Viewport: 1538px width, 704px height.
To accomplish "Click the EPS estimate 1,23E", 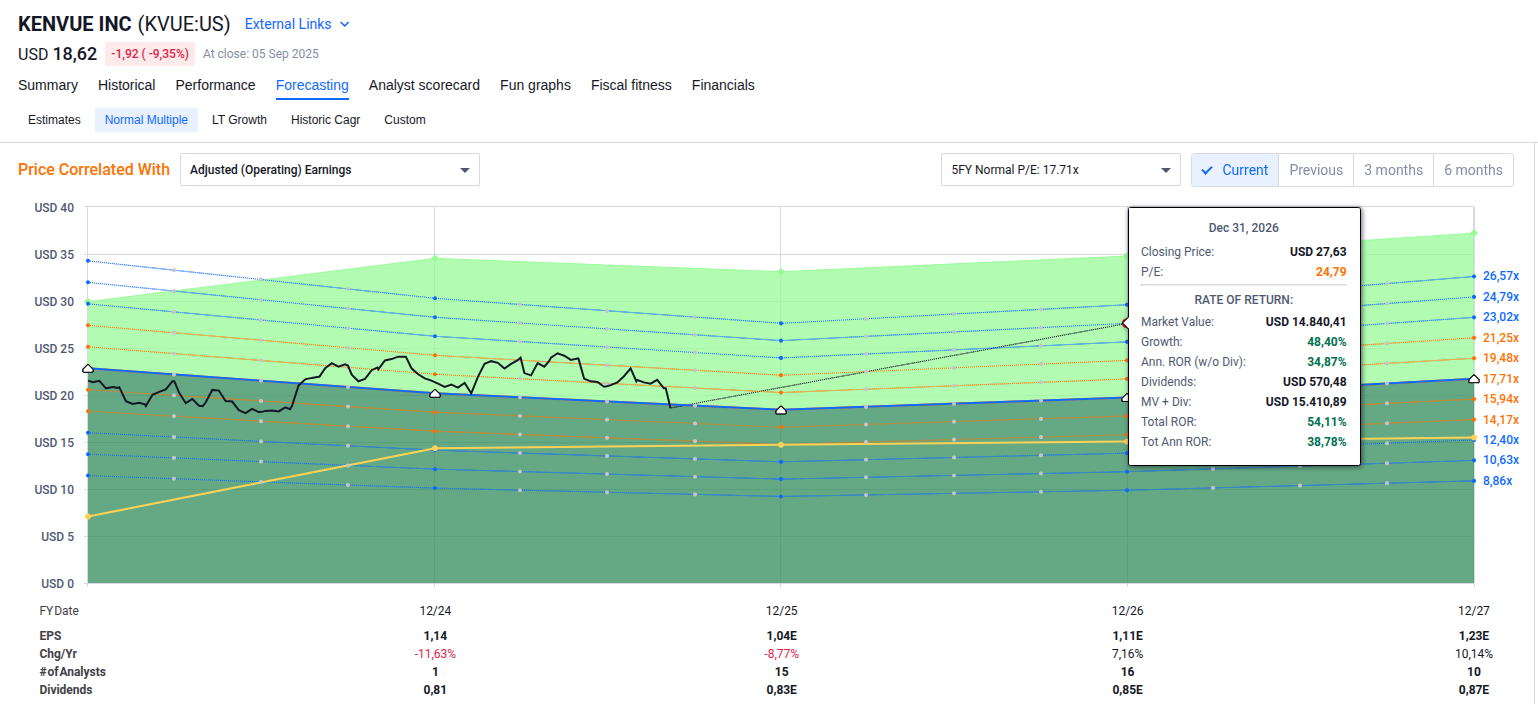I will [x=1474, y=636].
